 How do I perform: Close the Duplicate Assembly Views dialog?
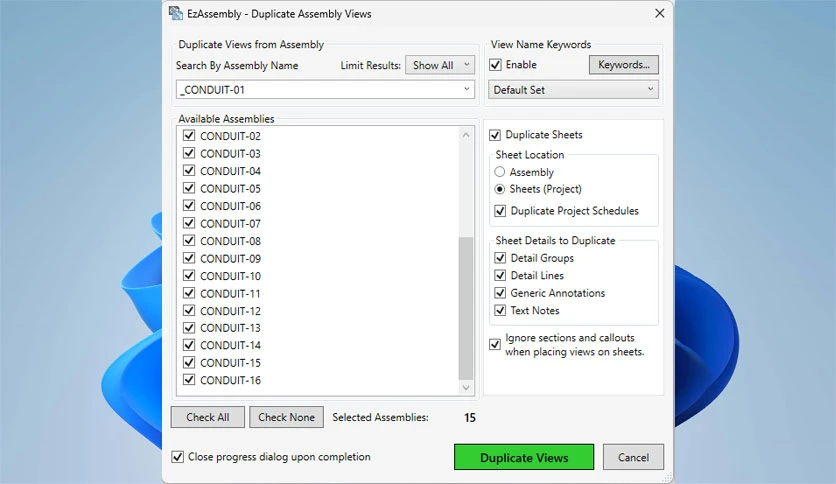(x=660, y=13)
